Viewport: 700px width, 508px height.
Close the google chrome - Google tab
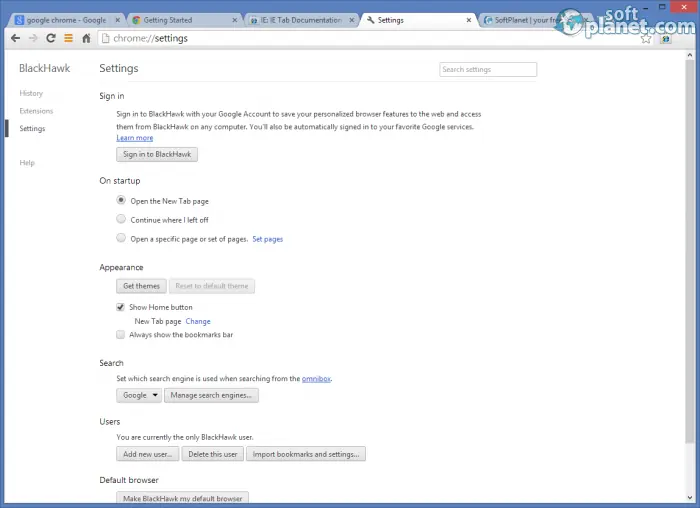117,20
